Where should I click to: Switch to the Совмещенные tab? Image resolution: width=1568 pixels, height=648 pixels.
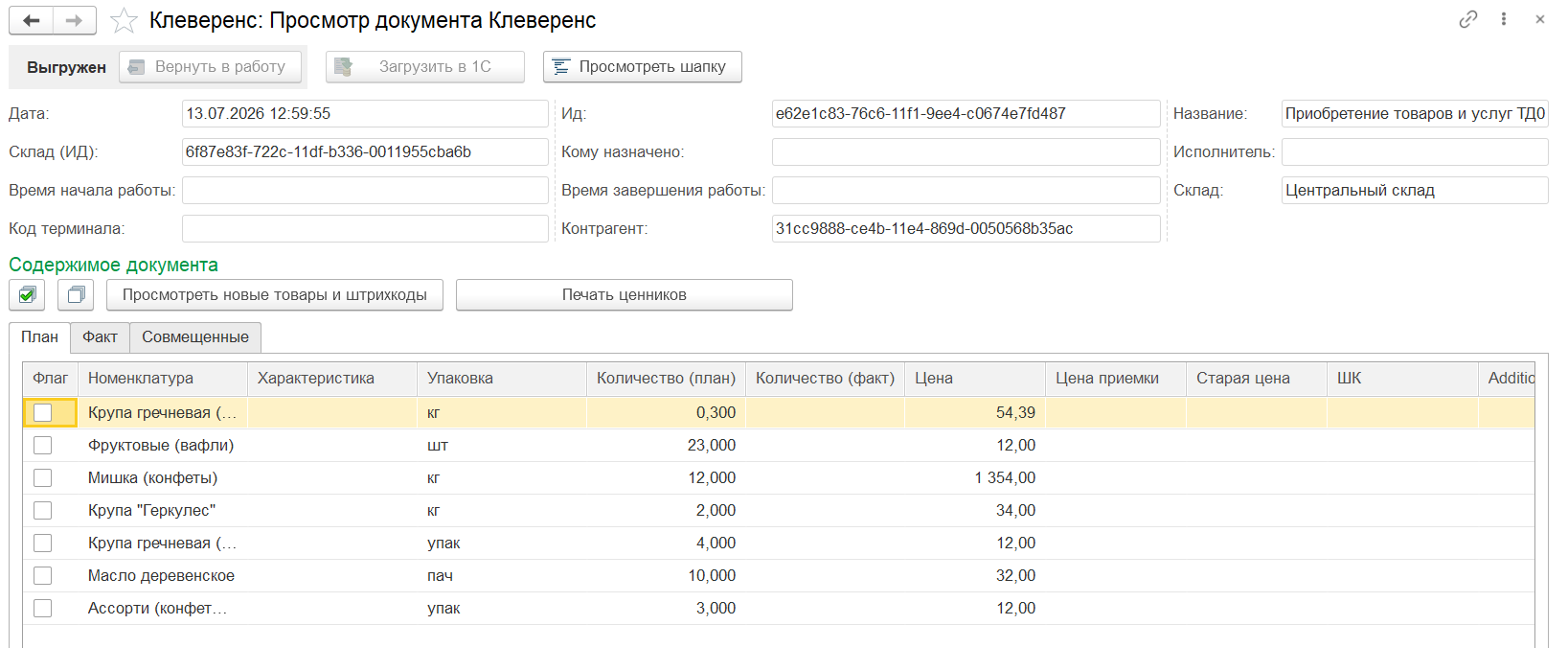pos(195,337)
